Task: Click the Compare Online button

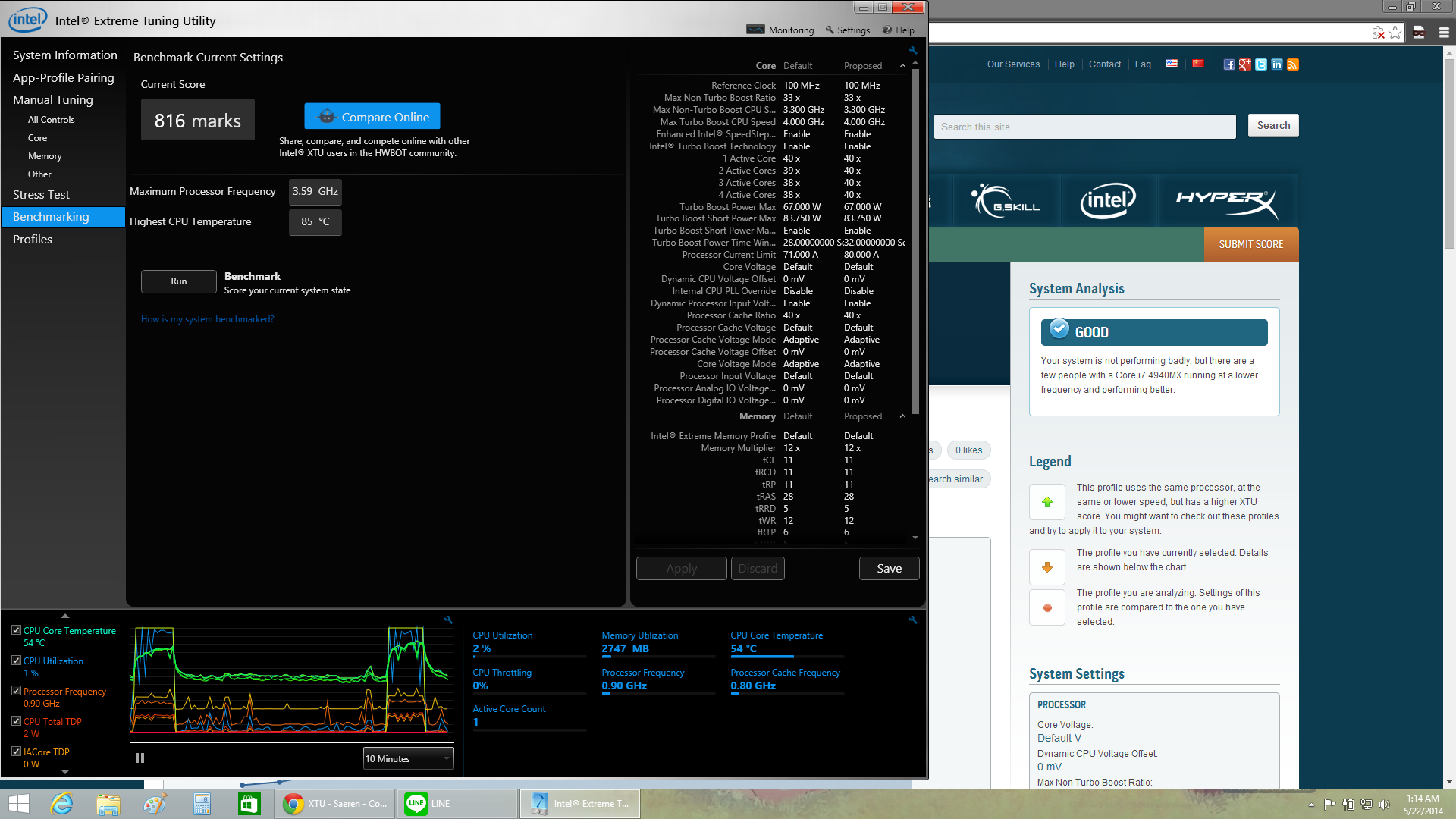Action: (x=372, y=117)
